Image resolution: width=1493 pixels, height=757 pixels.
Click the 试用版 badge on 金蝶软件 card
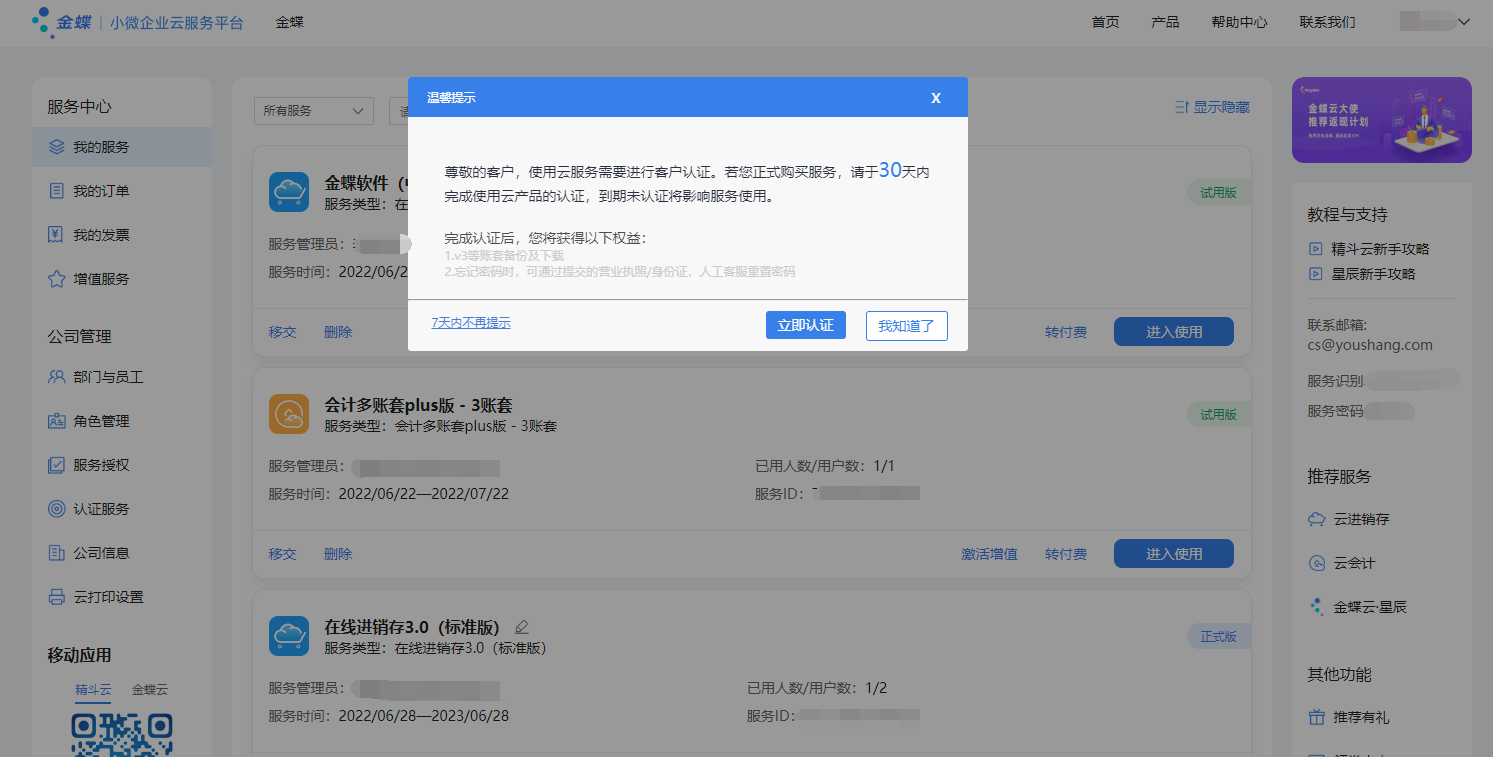click(x=1218, y=193)
